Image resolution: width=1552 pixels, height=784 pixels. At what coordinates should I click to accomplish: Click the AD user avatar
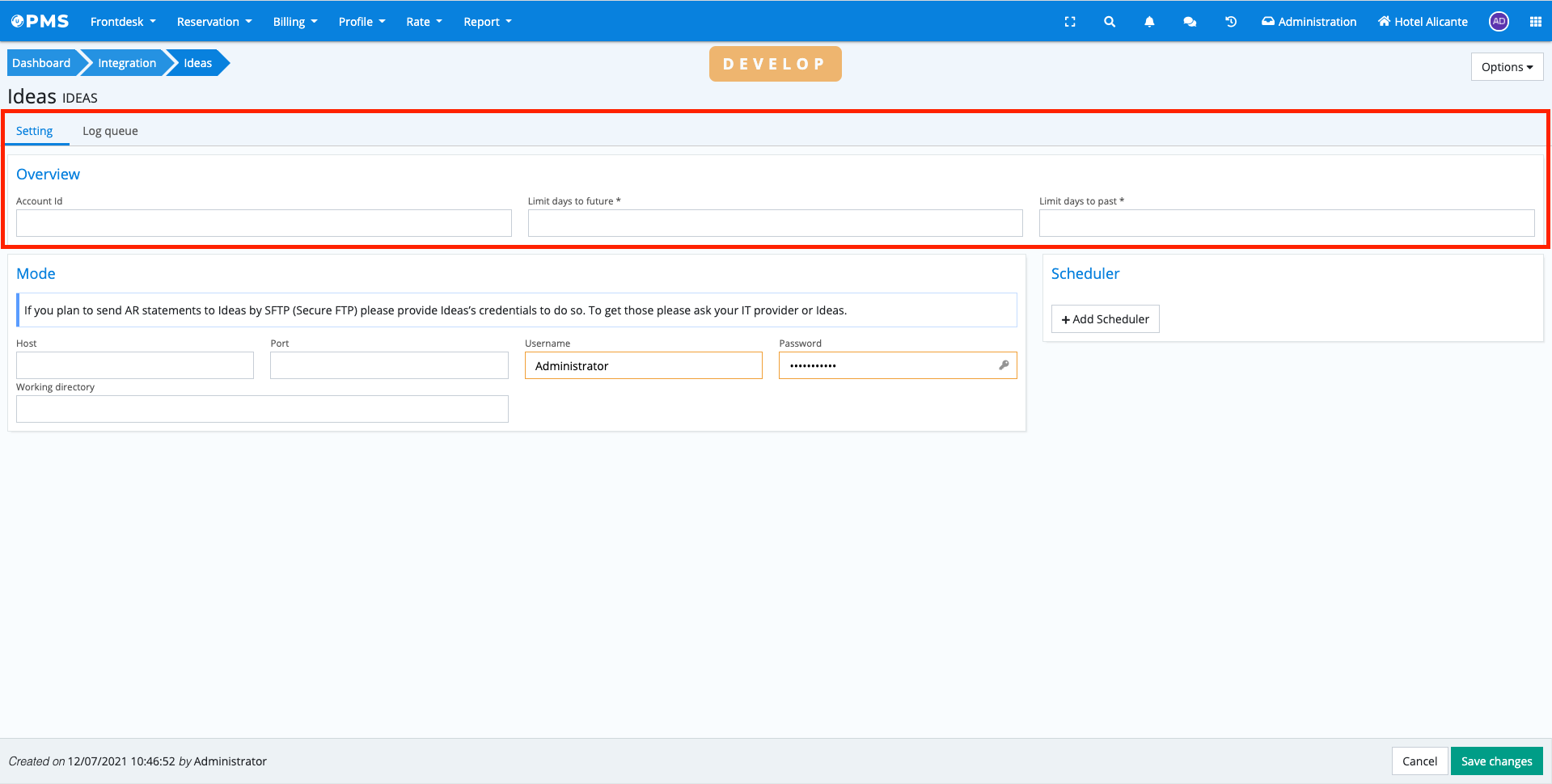[x=1499, y=22]
